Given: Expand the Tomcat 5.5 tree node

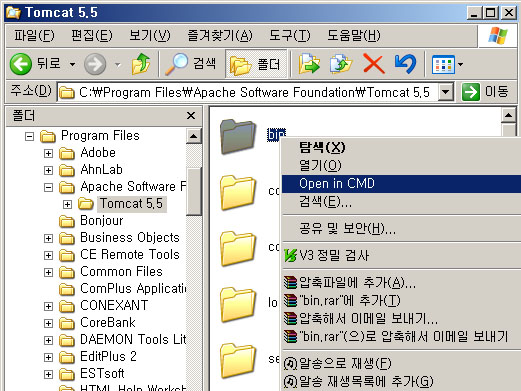Looking at the screenshot, I should [67, 204].
